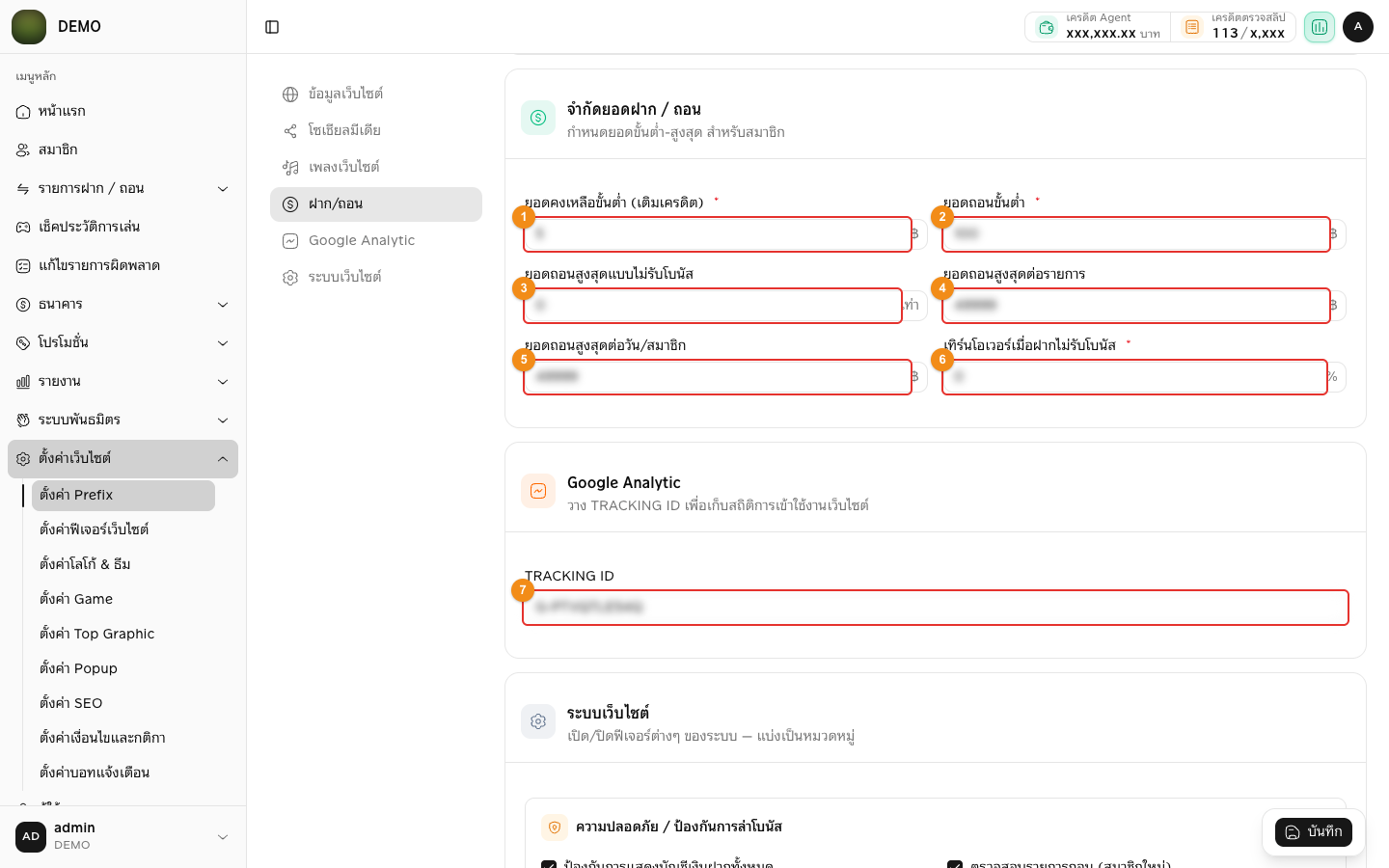Expand the รายการฝาก / ถอน menu chevron
The height and width of the screenshot is (868, 1389).
[x=223, y=189]
